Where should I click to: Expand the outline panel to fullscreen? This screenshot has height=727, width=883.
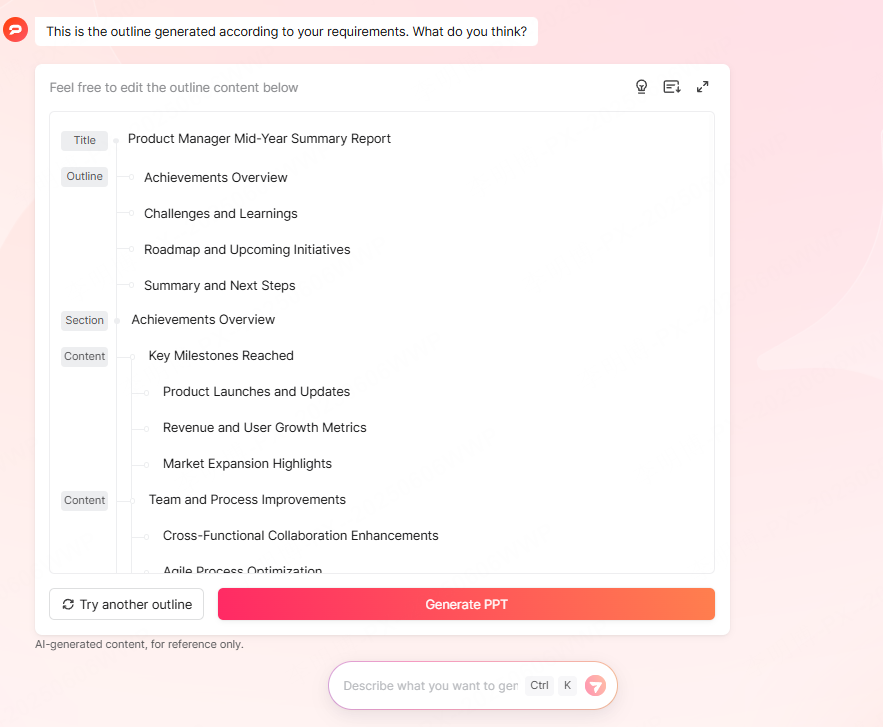702,87
